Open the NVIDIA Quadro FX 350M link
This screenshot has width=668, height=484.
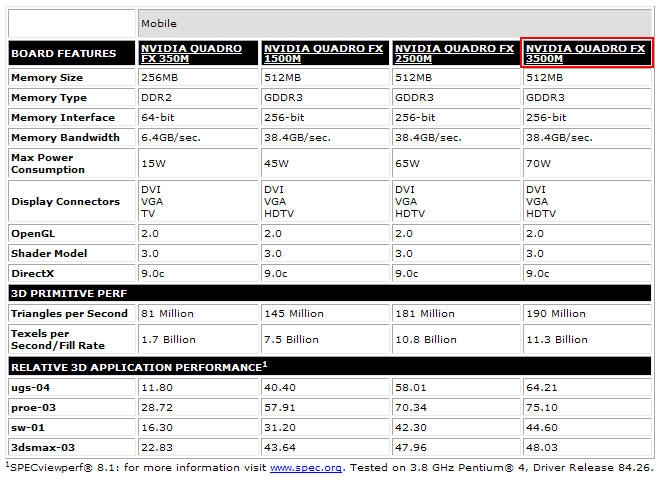(x=191, y=54)
